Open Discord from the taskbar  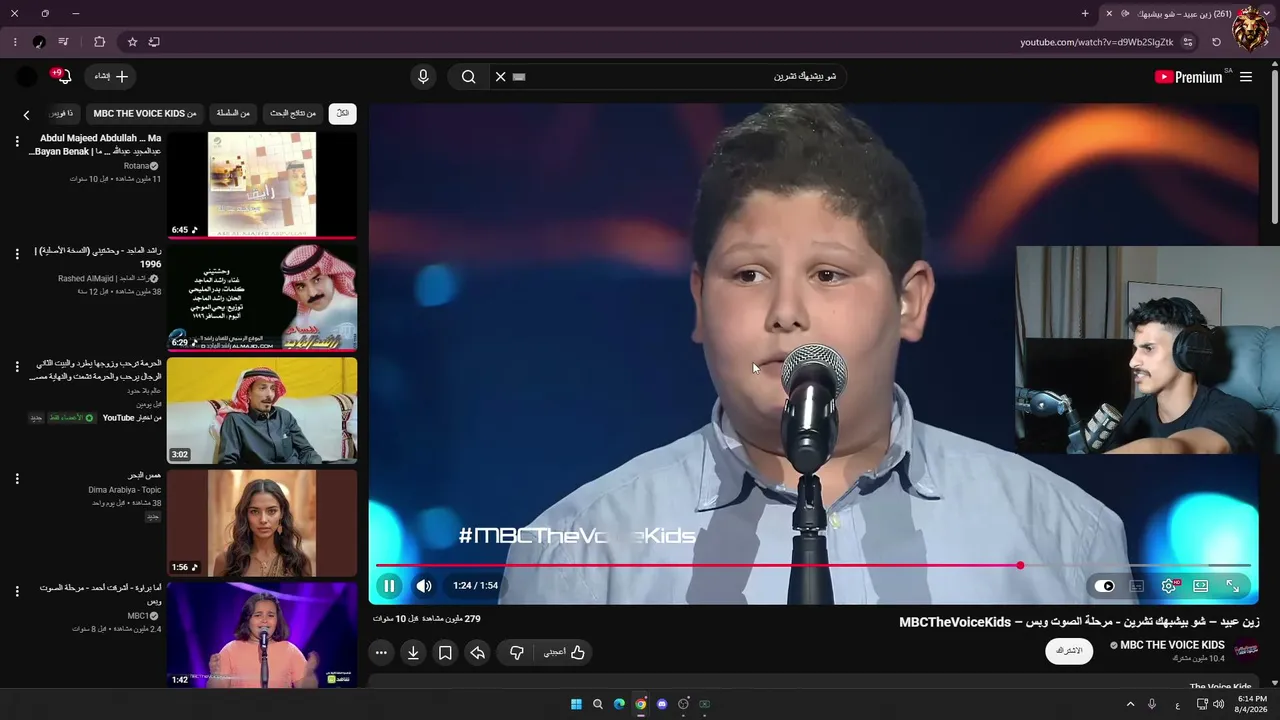coord(662,704)
